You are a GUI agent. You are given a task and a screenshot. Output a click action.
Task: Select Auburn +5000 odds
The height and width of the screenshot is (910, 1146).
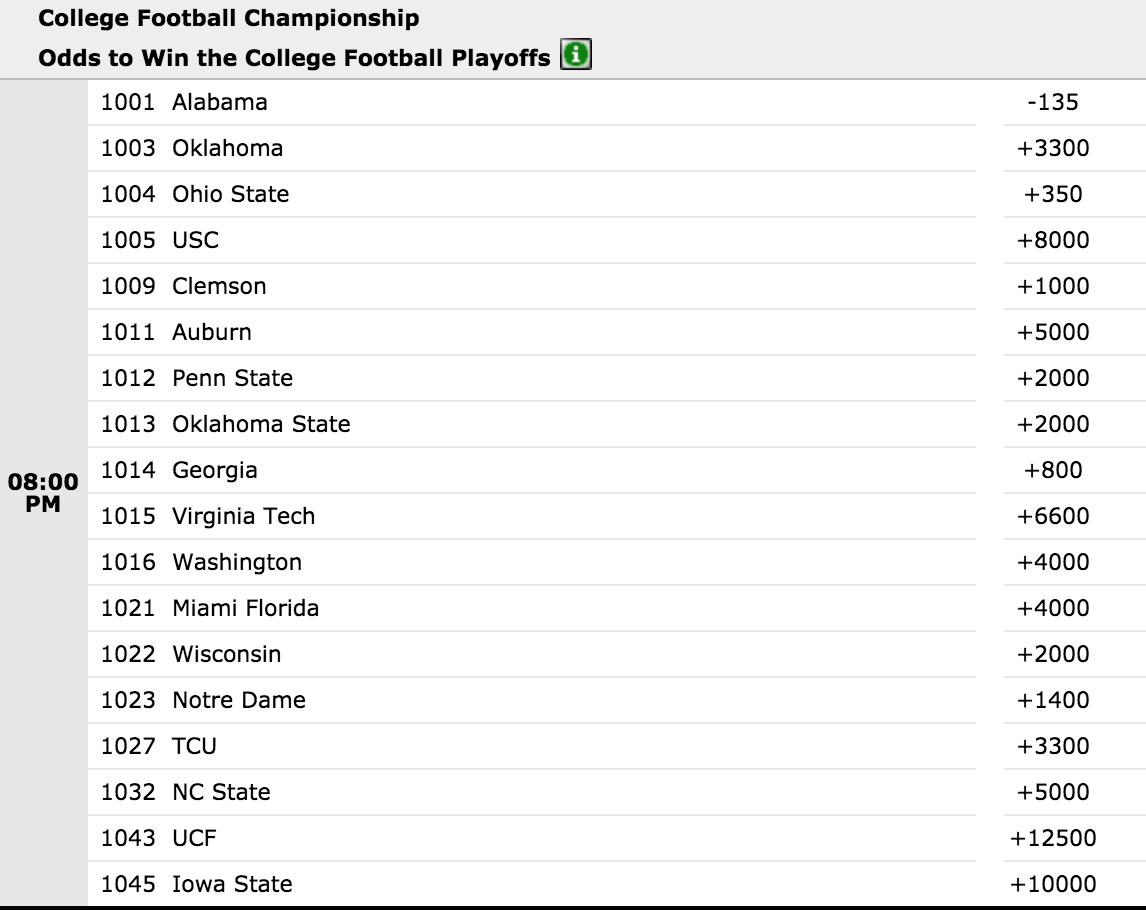(x=1052, y=332)
